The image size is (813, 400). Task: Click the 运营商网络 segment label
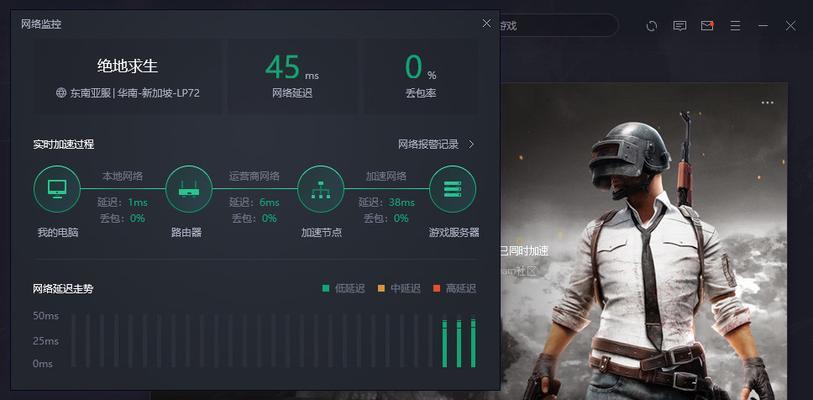point(254,176)
